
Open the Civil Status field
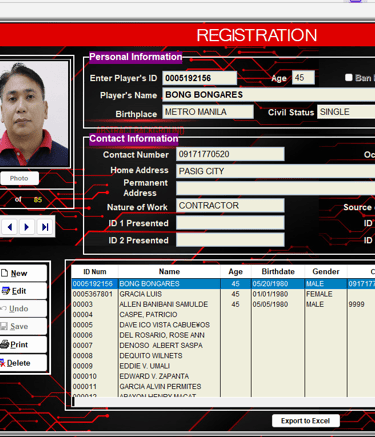click(x=346, y=112)
